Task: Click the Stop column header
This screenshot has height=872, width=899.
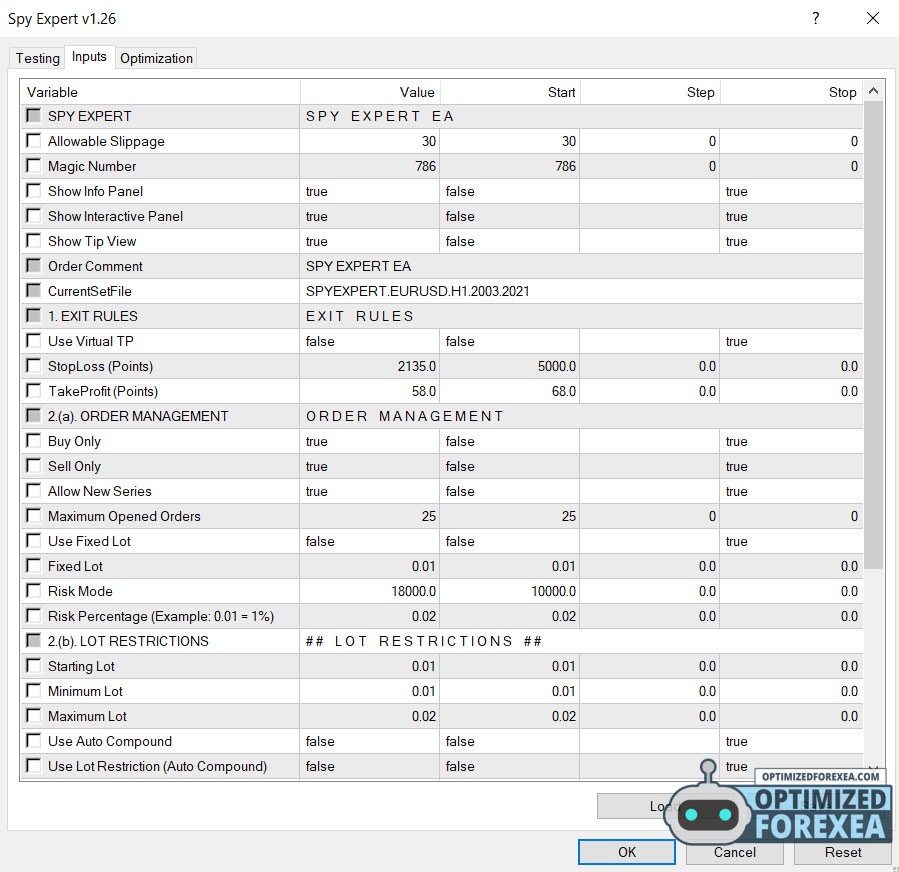Action: coord(791,92)
